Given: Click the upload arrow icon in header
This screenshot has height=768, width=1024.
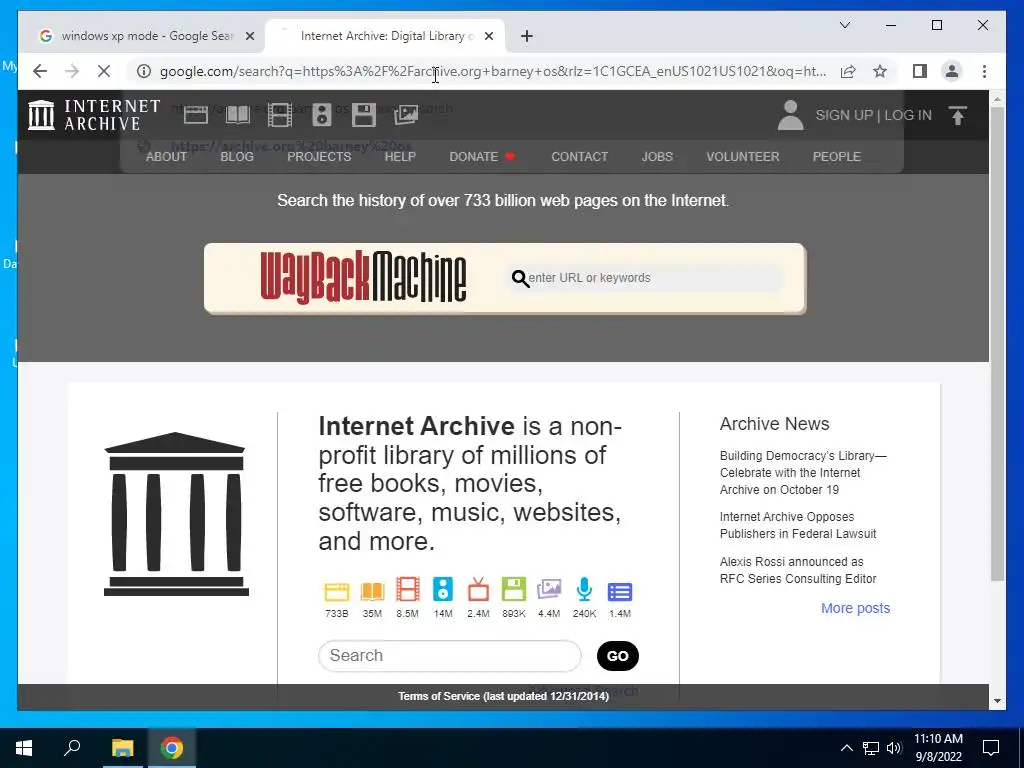Looking at the screenshot, I should (957, 116).
